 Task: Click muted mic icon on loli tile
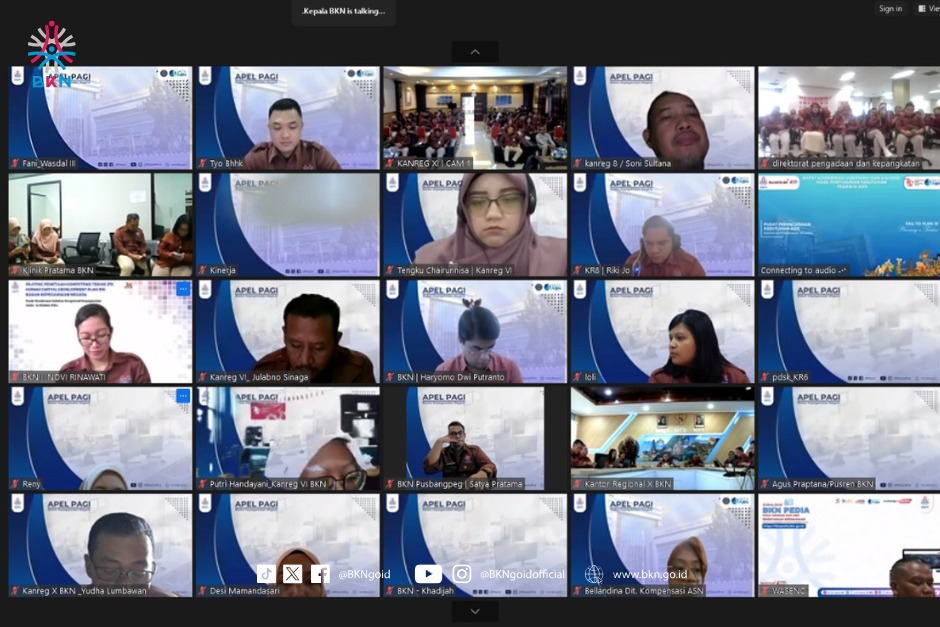578,377
